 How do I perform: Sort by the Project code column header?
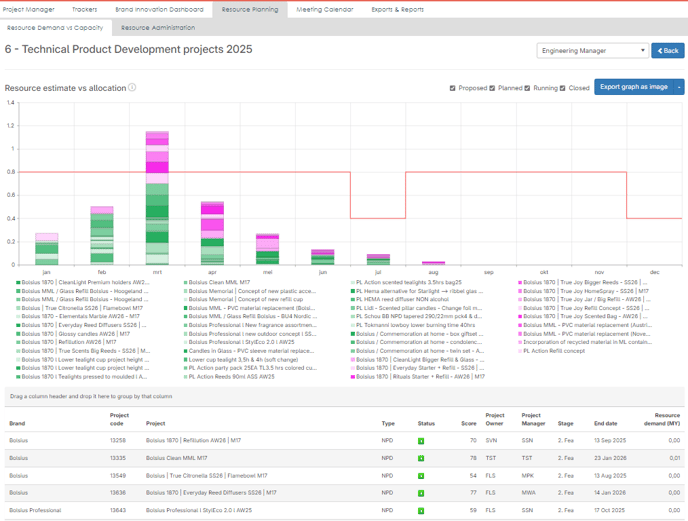[x=119, y=419]
